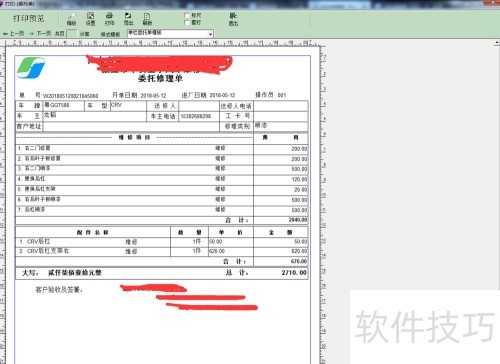Click the parts subtotal 670.00
Viewport: 500px width, 364px height.
(299, 261)
